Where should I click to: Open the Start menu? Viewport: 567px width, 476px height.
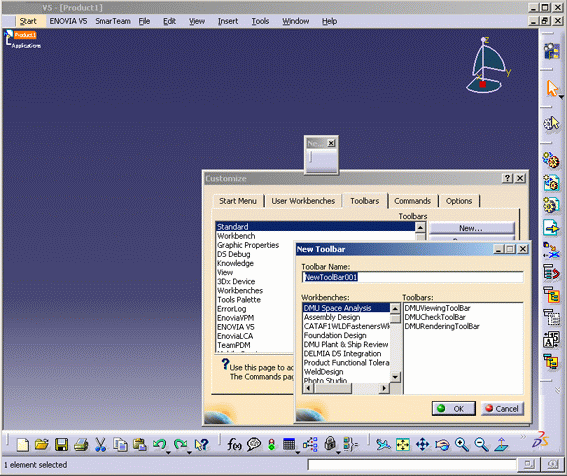click(x=28, y=21)
